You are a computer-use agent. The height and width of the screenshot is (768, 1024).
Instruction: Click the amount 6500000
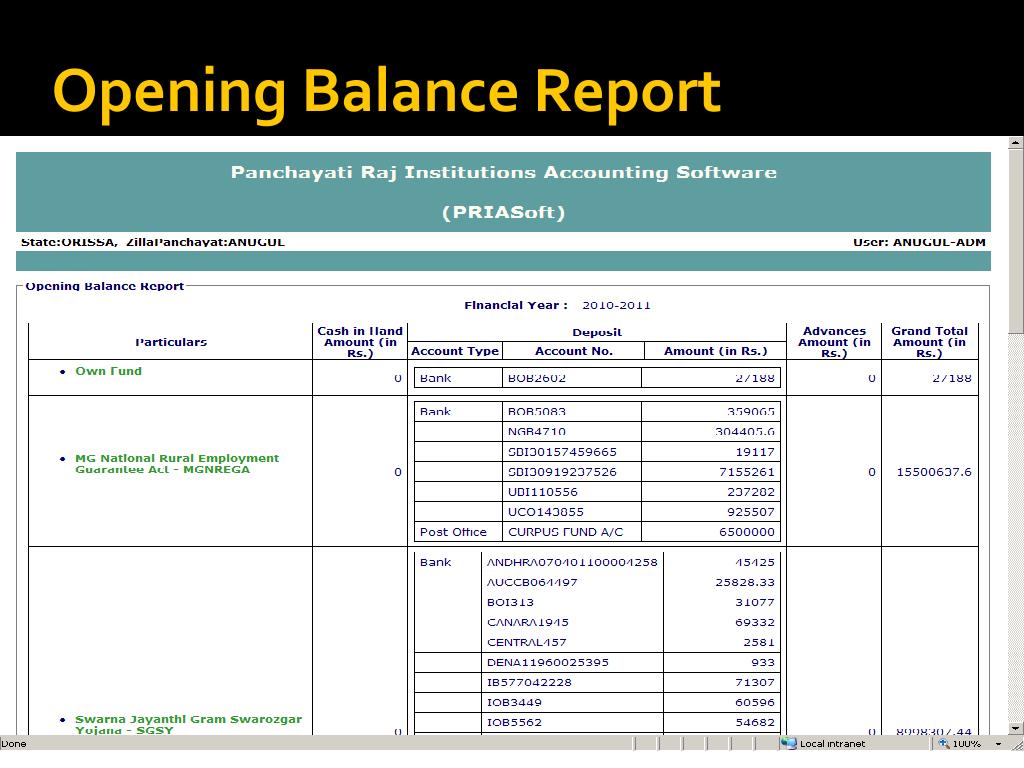pos(747,532)
